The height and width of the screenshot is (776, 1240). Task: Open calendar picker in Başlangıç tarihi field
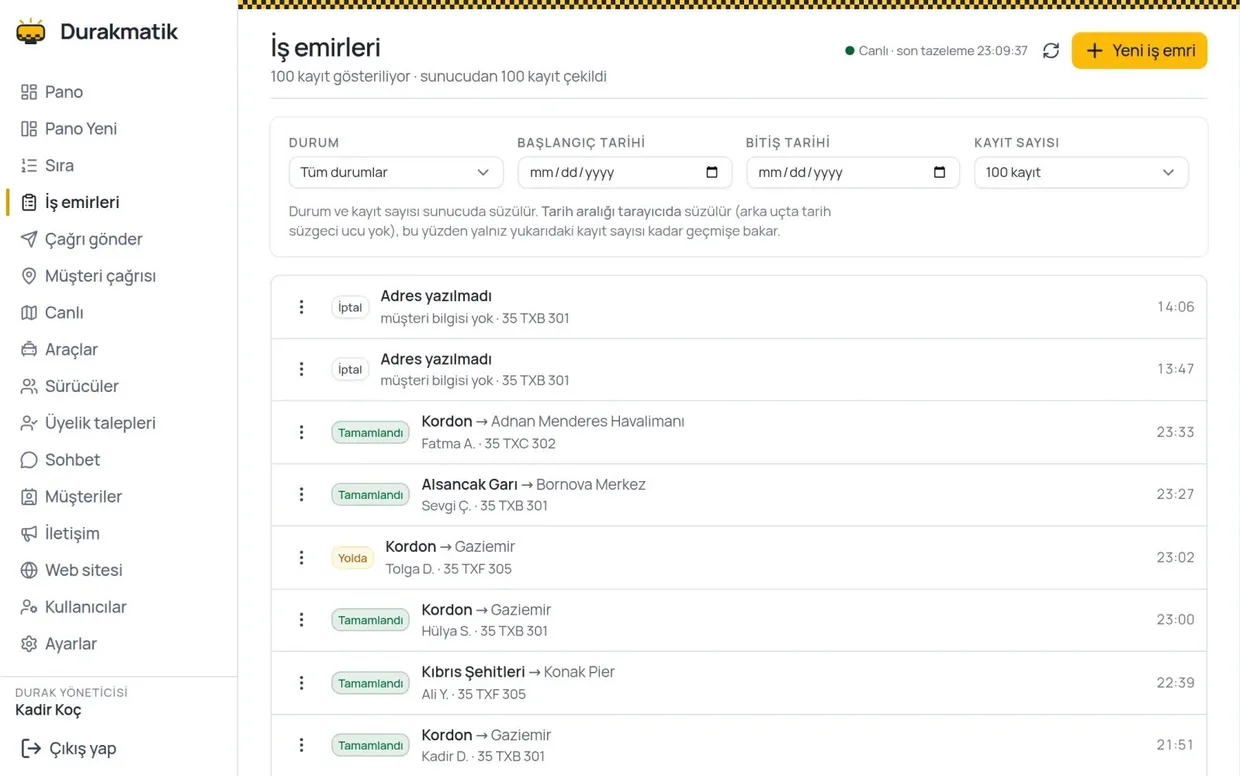[x=712, y=172]
